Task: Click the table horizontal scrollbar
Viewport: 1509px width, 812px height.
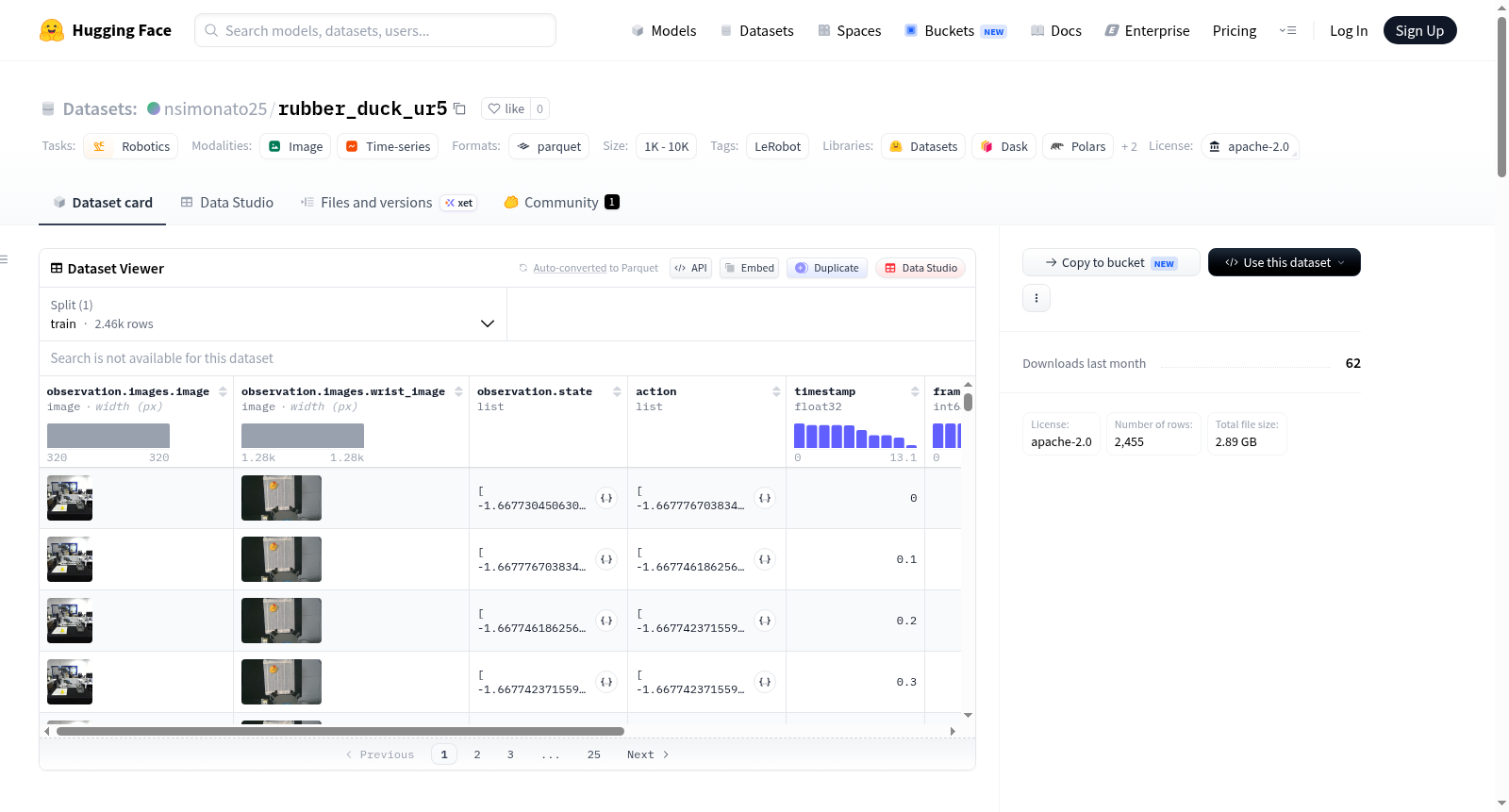Action: coord(340,731)
